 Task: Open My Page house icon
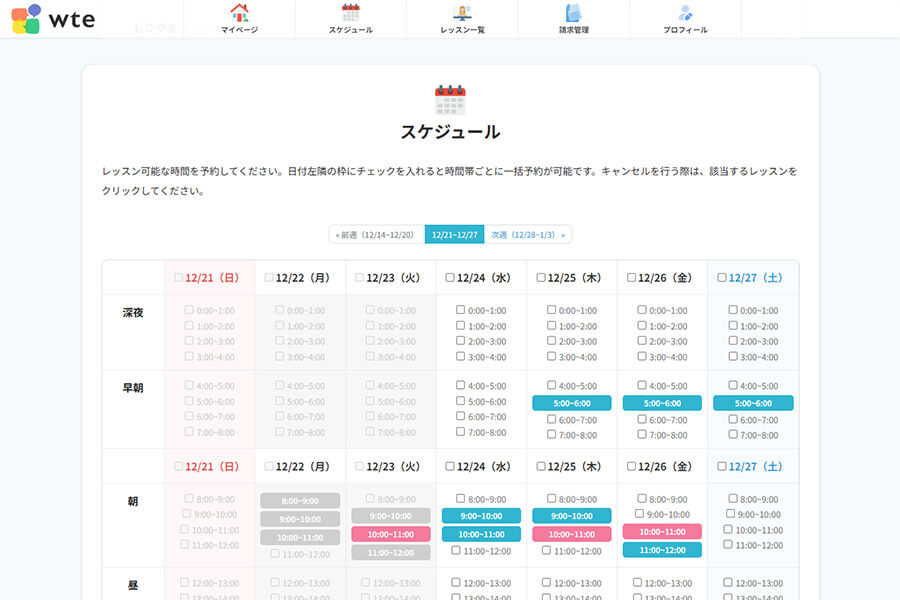click(239, 13)
